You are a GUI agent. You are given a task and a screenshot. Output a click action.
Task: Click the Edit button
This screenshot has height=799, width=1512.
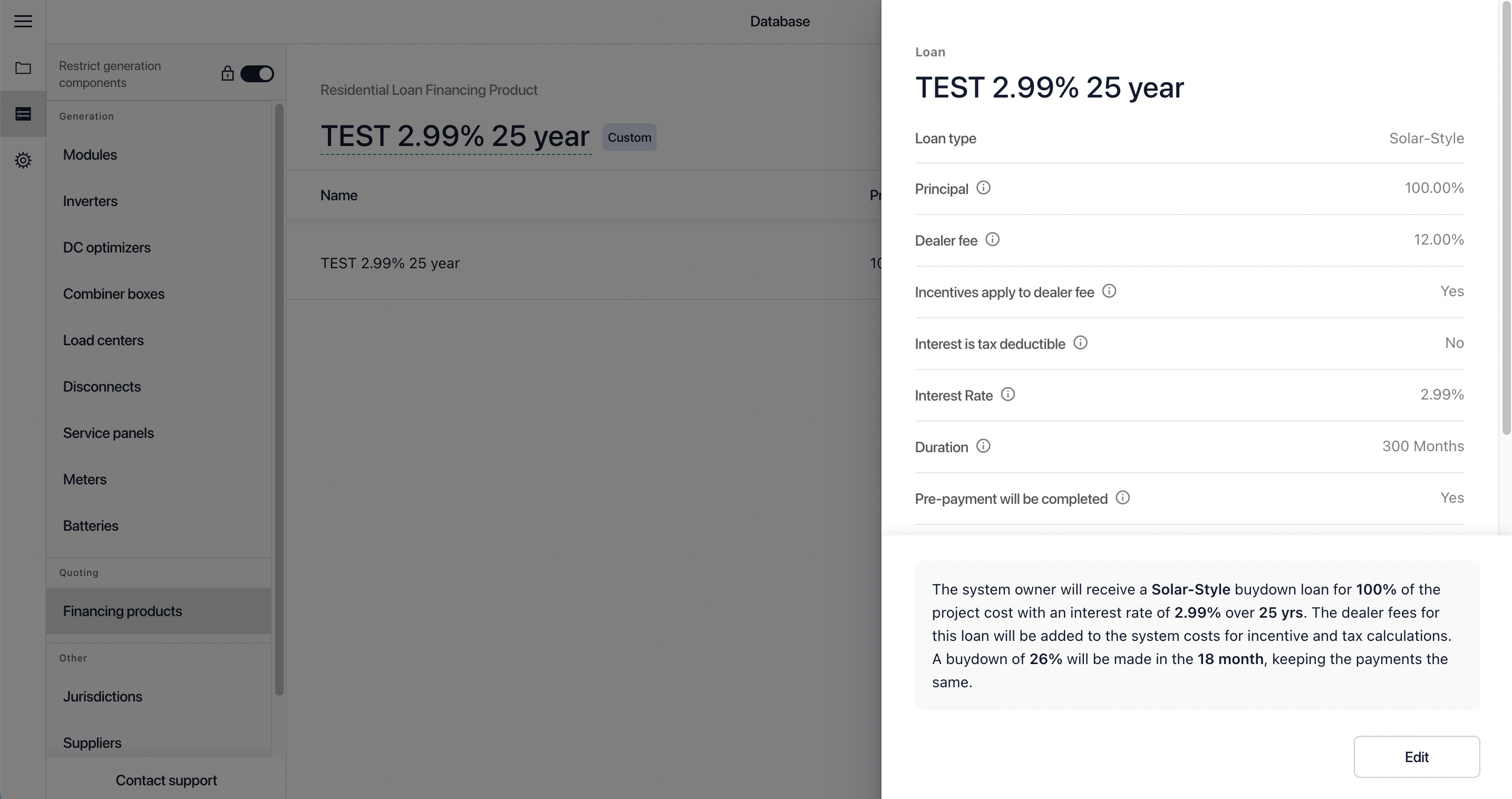pyautogui.click(x=1416, y=757)
